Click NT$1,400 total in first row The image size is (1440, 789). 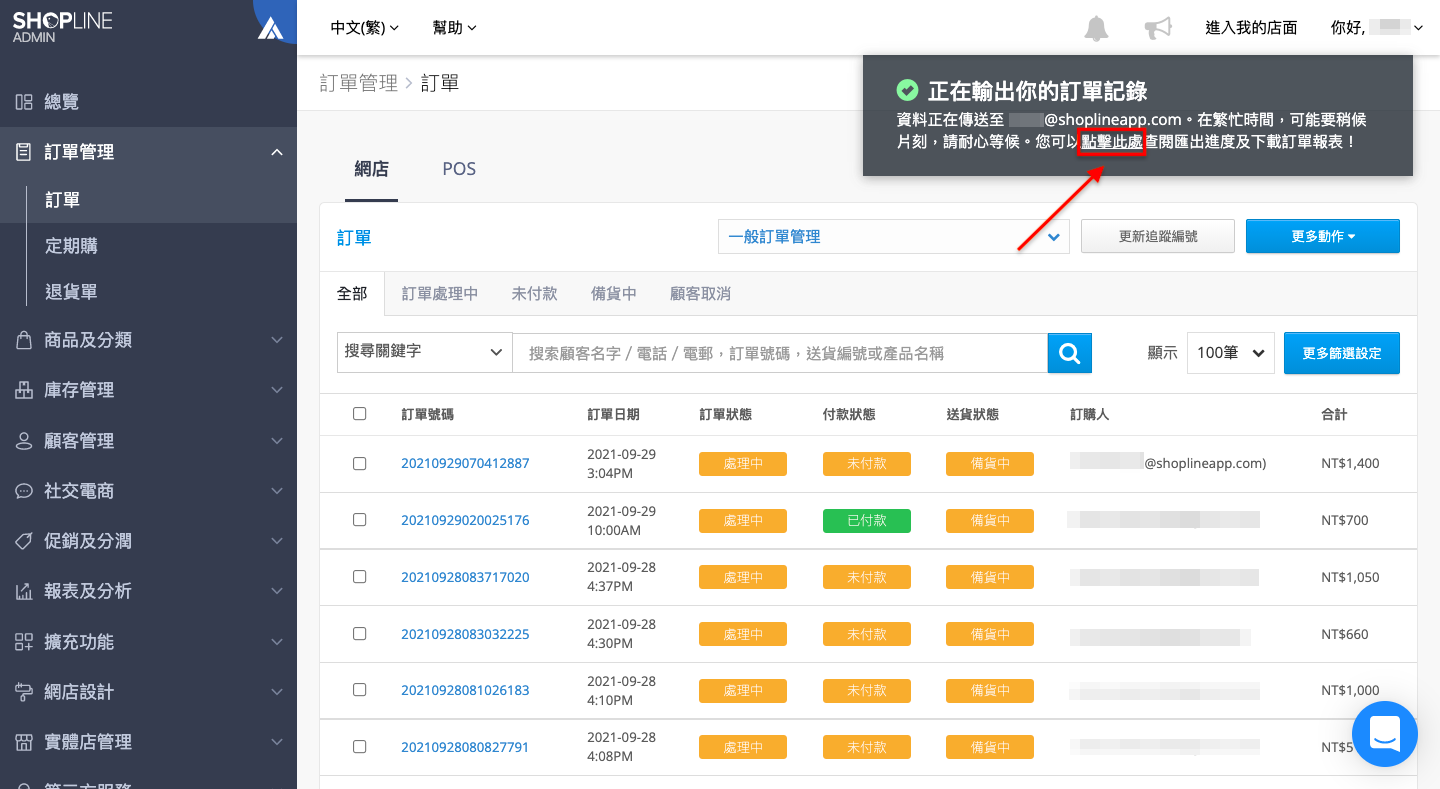click(x=1350, y=463)
